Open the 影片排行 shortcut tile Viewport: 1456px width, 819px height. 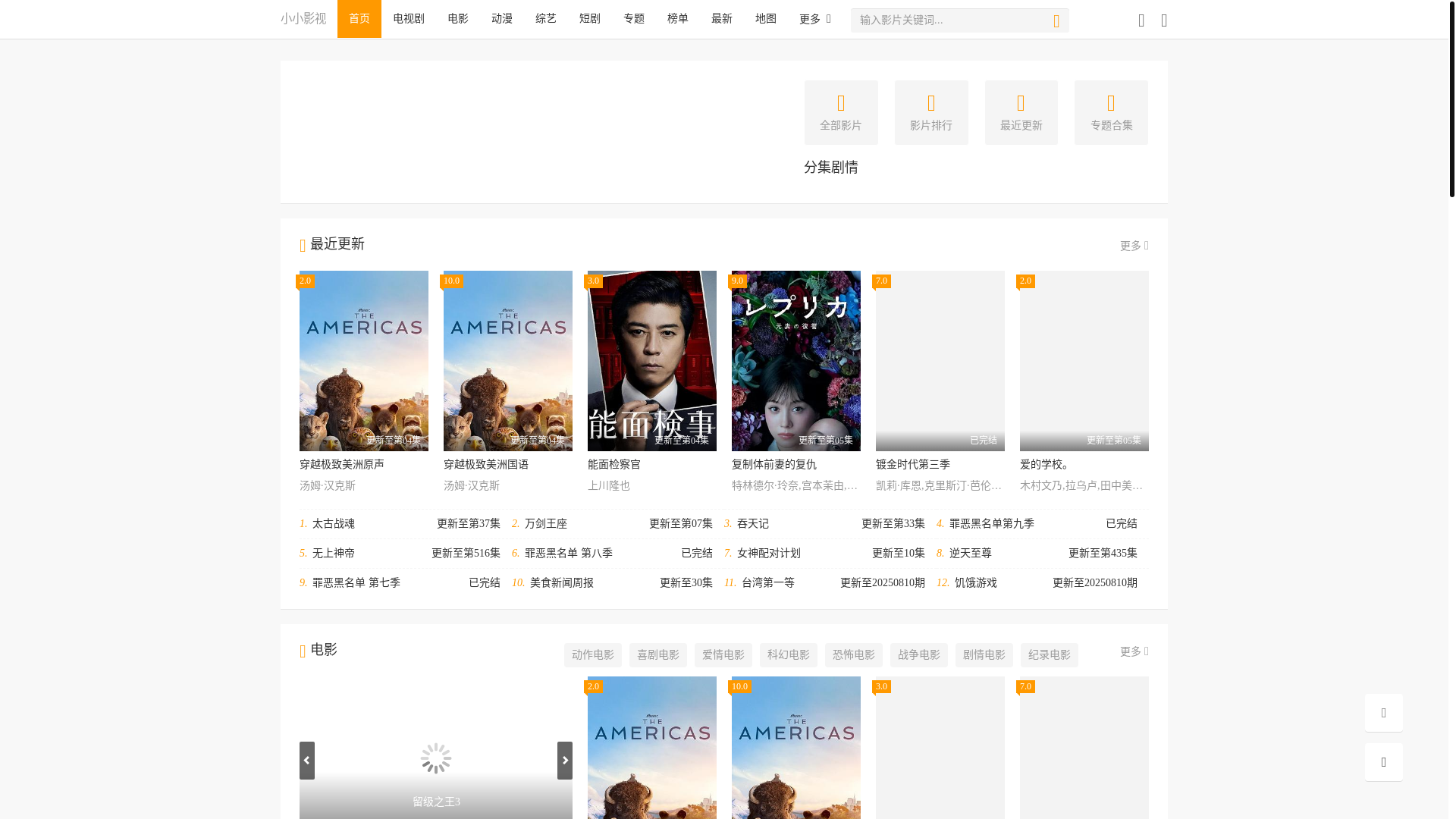pyautogui.click(x=931, y=112)
